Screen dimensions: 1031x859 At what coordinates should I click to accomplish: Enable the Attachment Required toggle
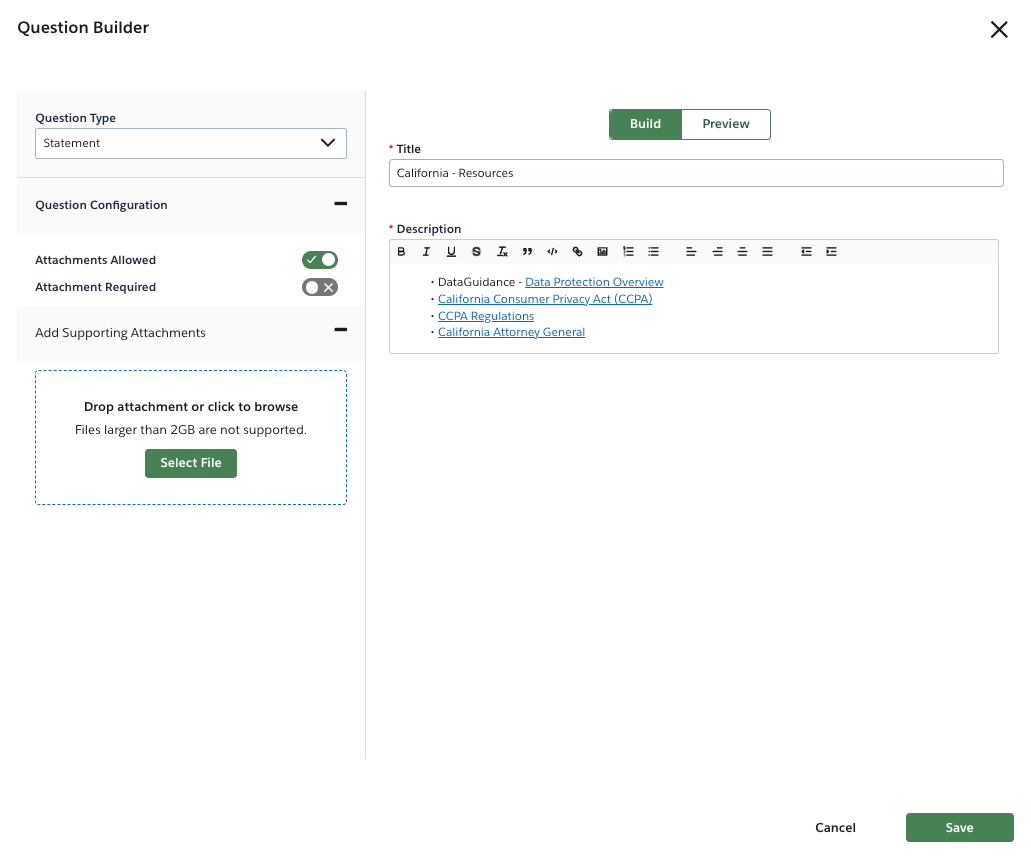click(319, 287)
